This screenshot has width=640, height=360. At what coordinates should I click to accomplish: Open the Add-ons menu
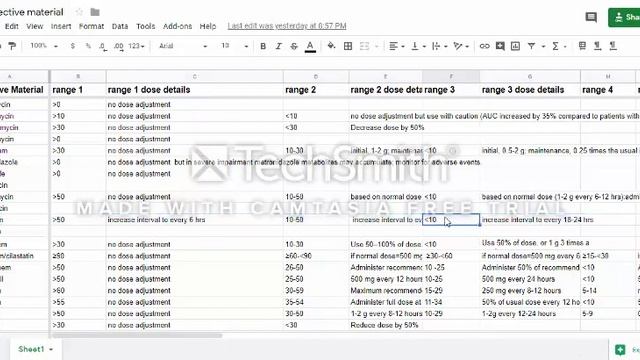(x=177, y=26)
